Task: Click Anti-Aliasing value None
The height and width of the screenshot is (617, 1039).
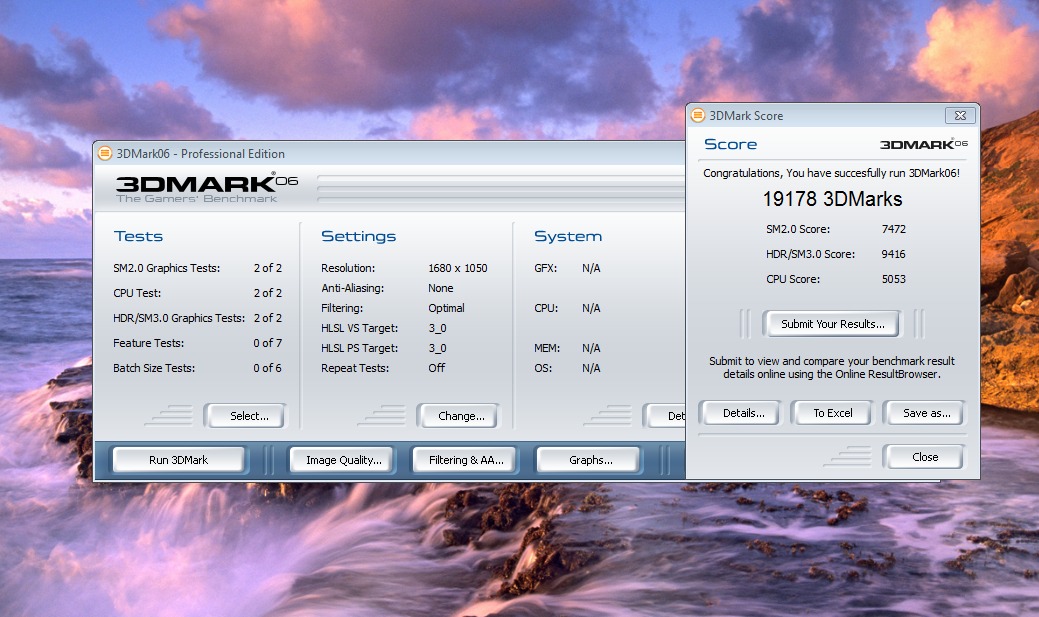Action: [x=441, y=288]
